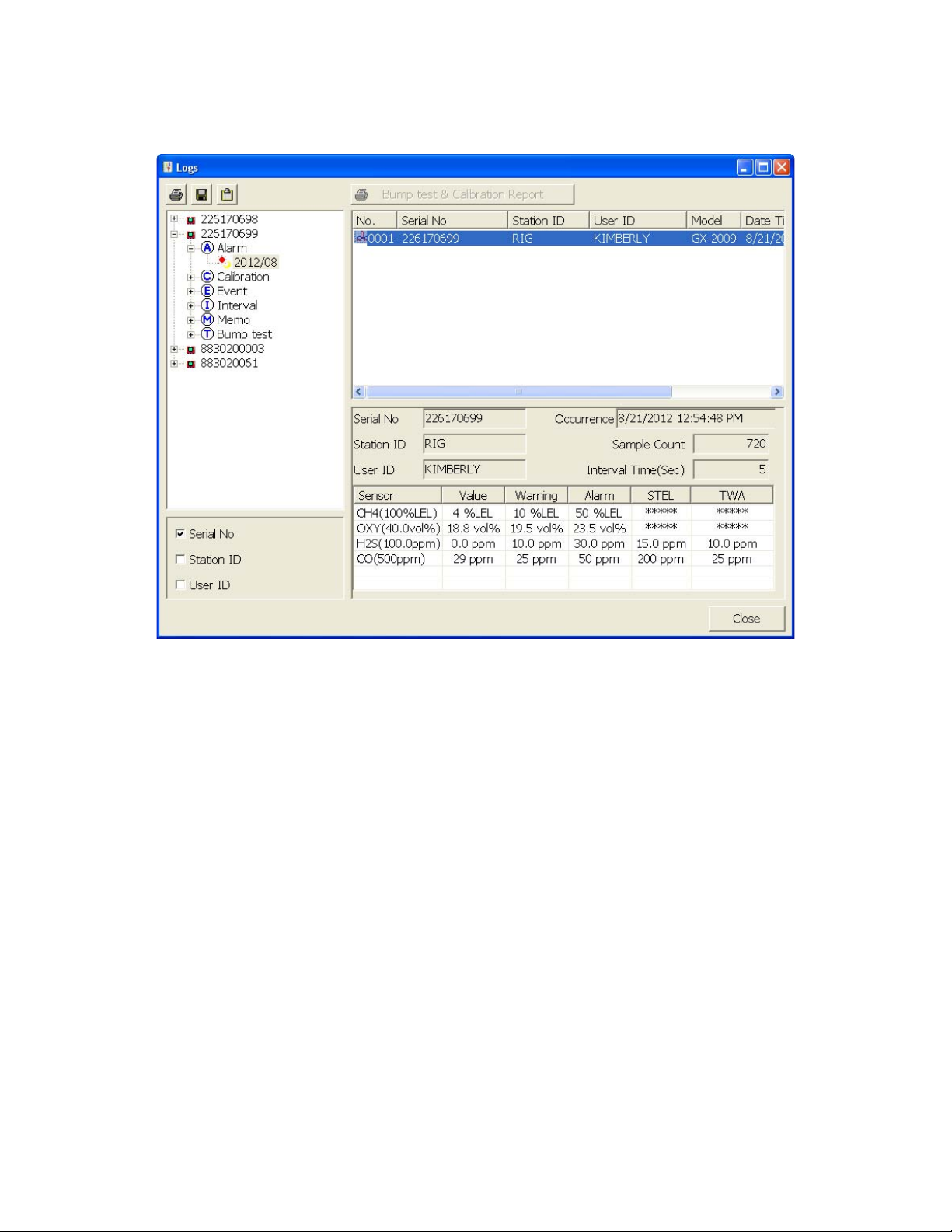Click the Date Time column header
952x1232 pixels.
(762, 221)
